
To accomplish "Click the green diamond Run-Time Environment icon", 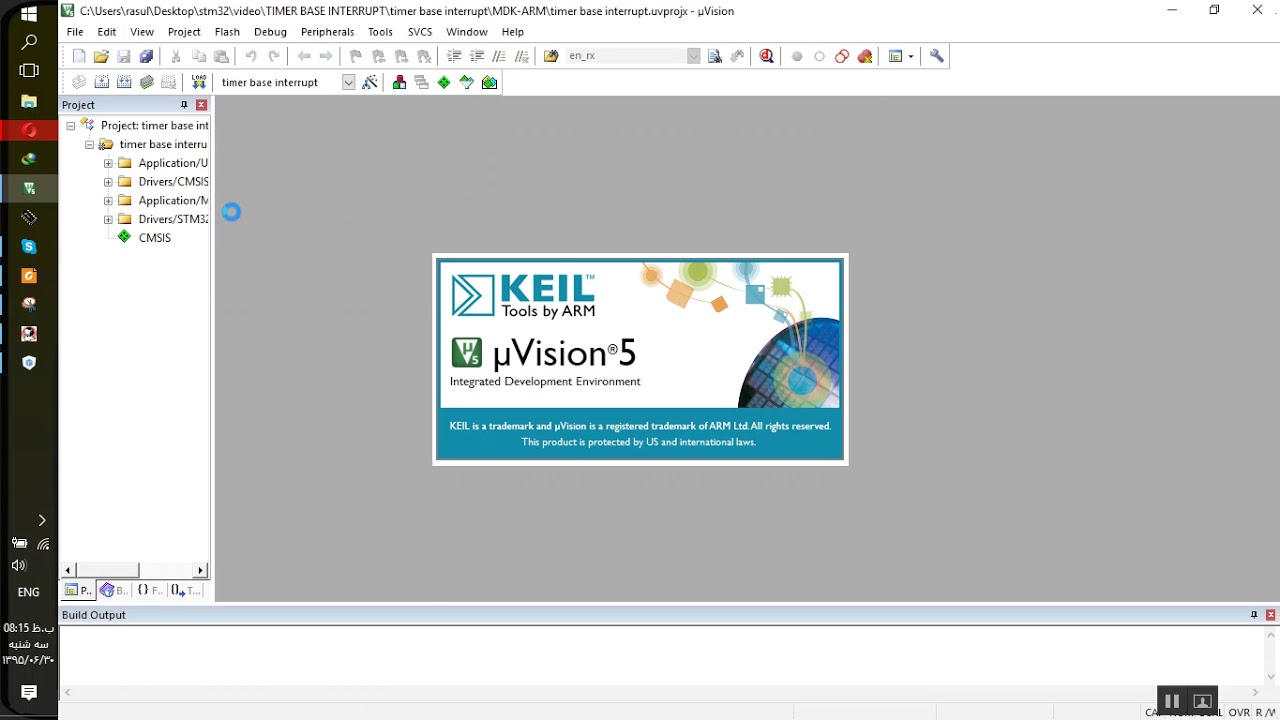I will pyautogui.click(x=444, y=83).
